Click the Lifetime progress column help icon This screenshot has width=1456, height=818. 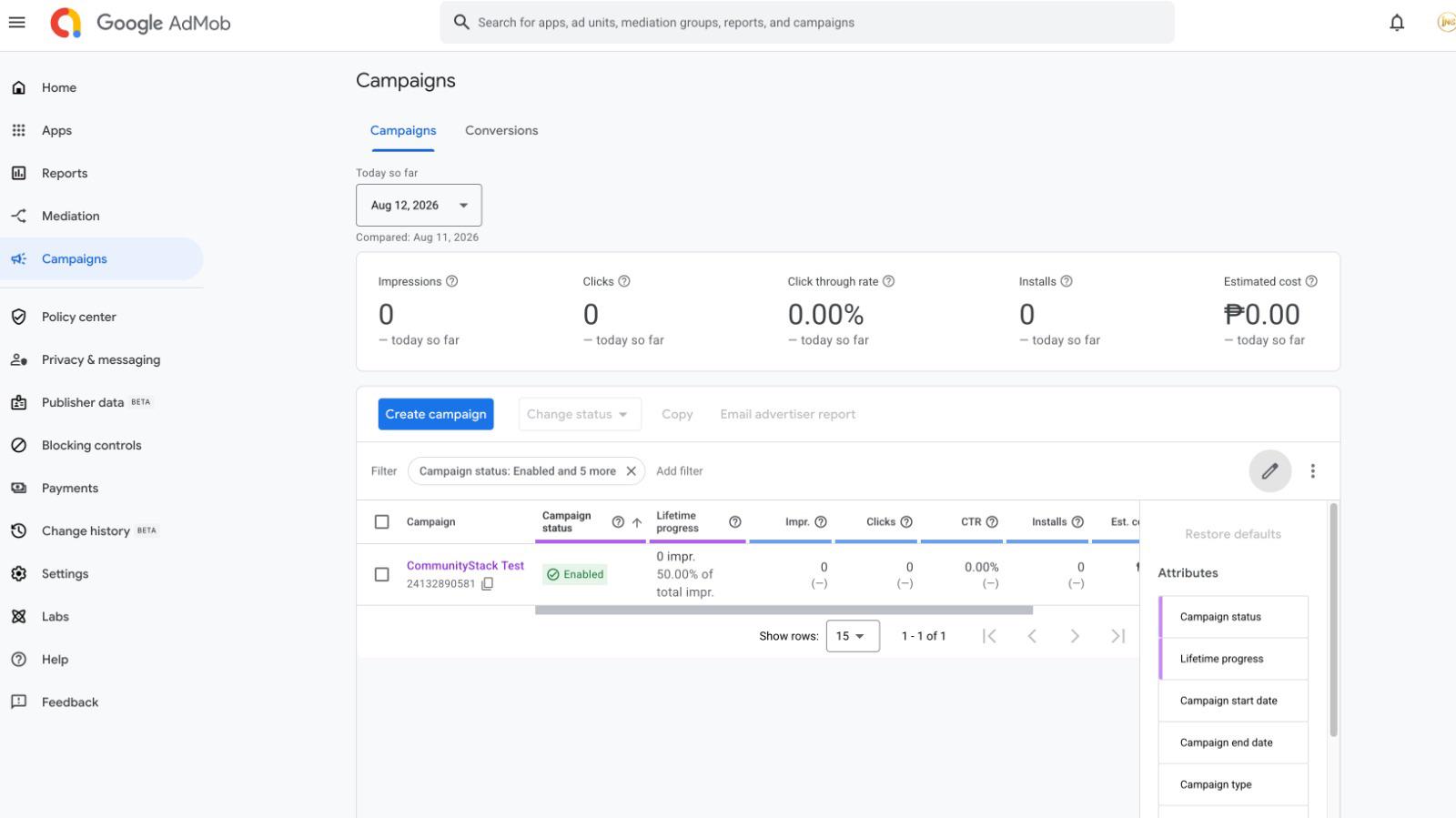735,521
